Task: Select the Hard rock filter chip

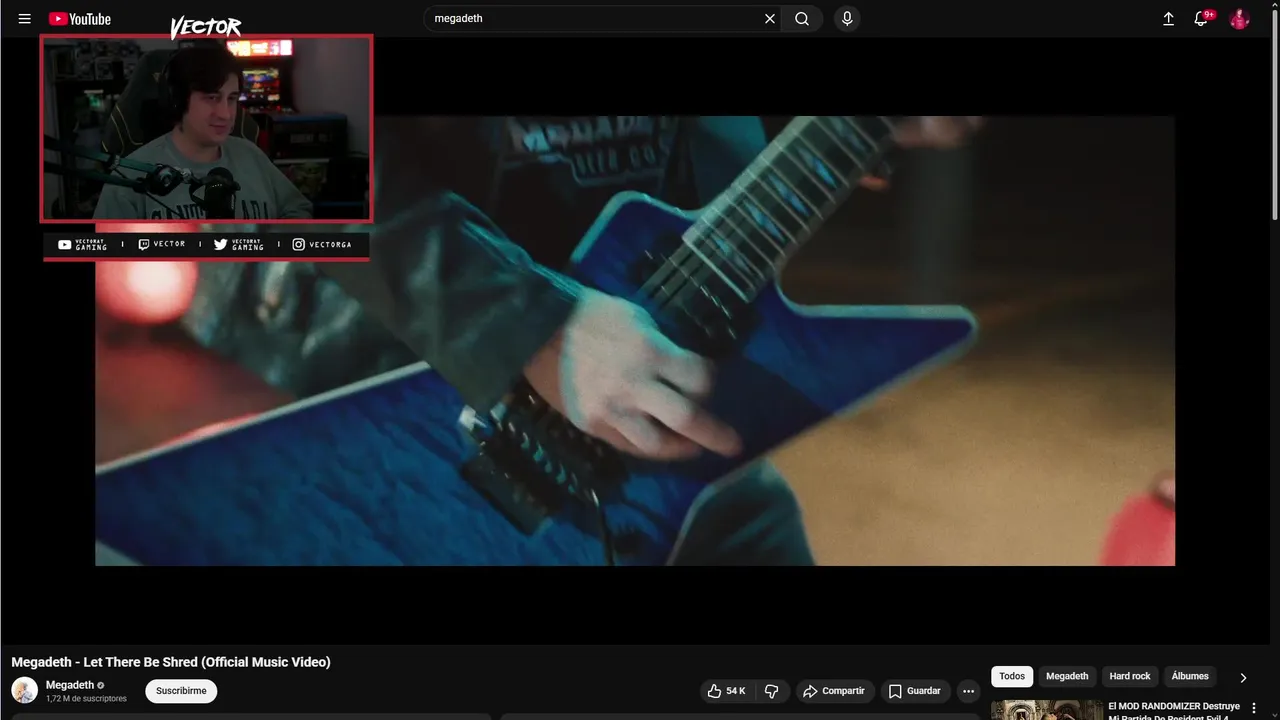Action: (x=1130, y=677)
